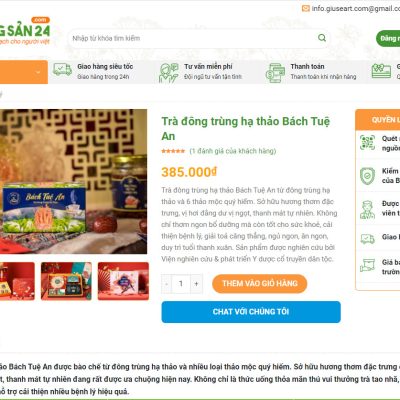Click CHAT VỚI CHÚNG TÔI button
400x400 pixels.
[x=251, y=312]
